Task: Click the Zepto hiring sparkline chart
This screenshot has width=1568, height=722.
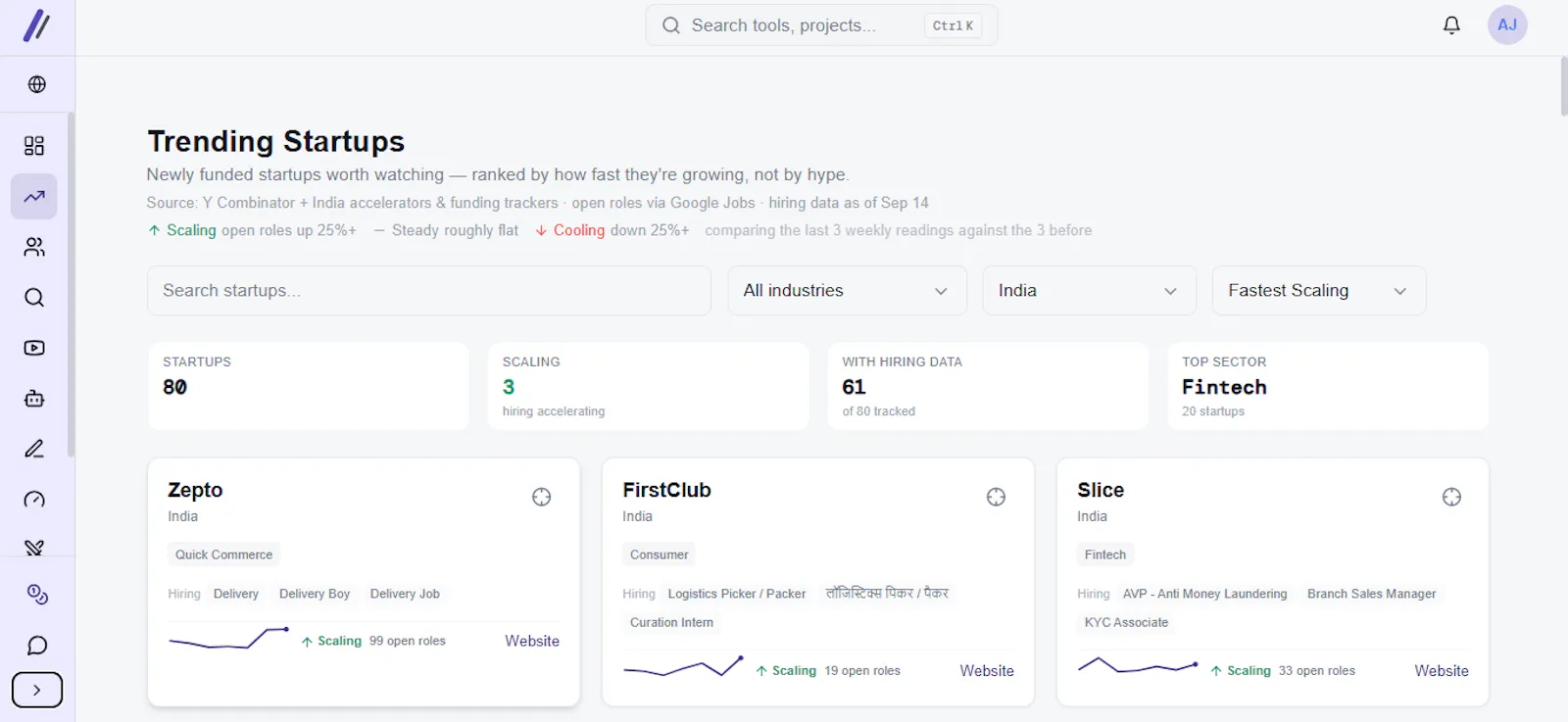Action: tap(228, 639)
